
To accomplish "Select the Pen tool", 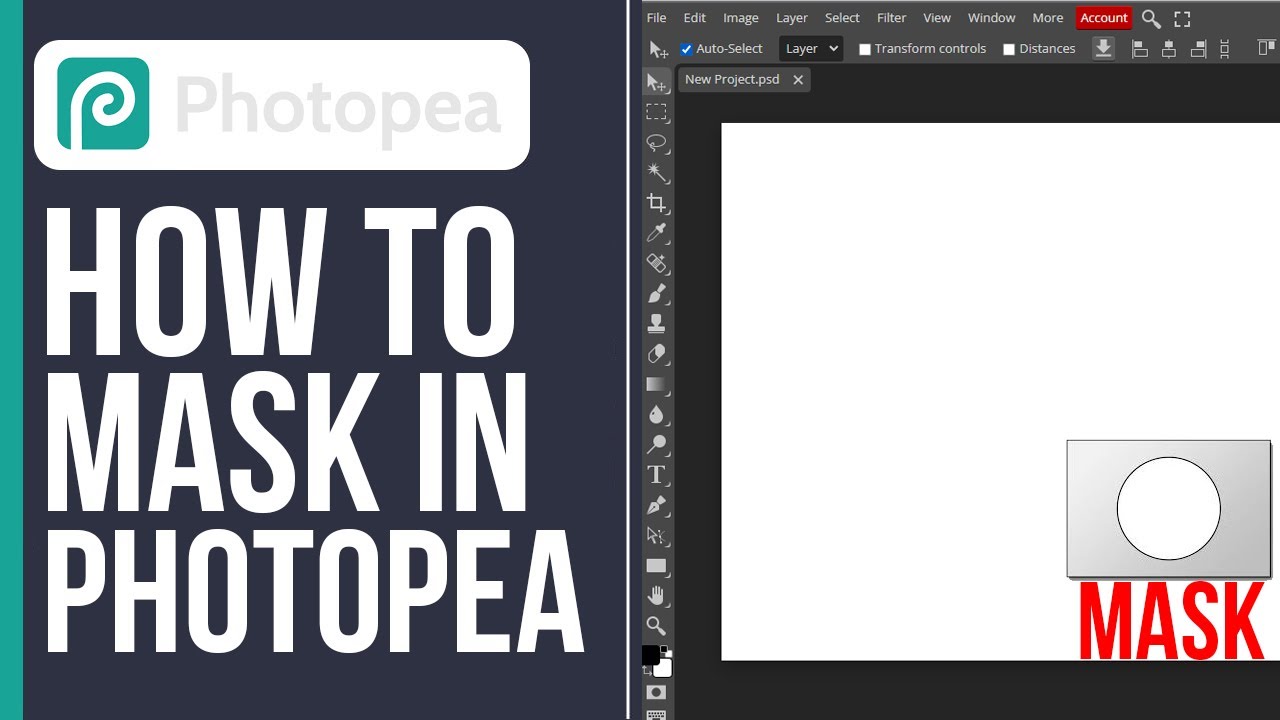I will point(656,505).
